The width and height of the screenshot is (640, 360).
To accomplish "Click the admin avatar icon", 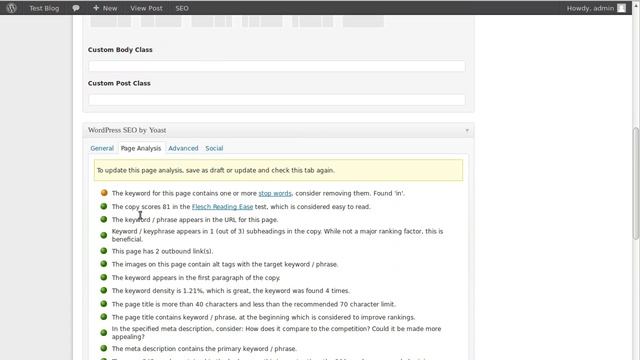I will click(x=621, y=8).
